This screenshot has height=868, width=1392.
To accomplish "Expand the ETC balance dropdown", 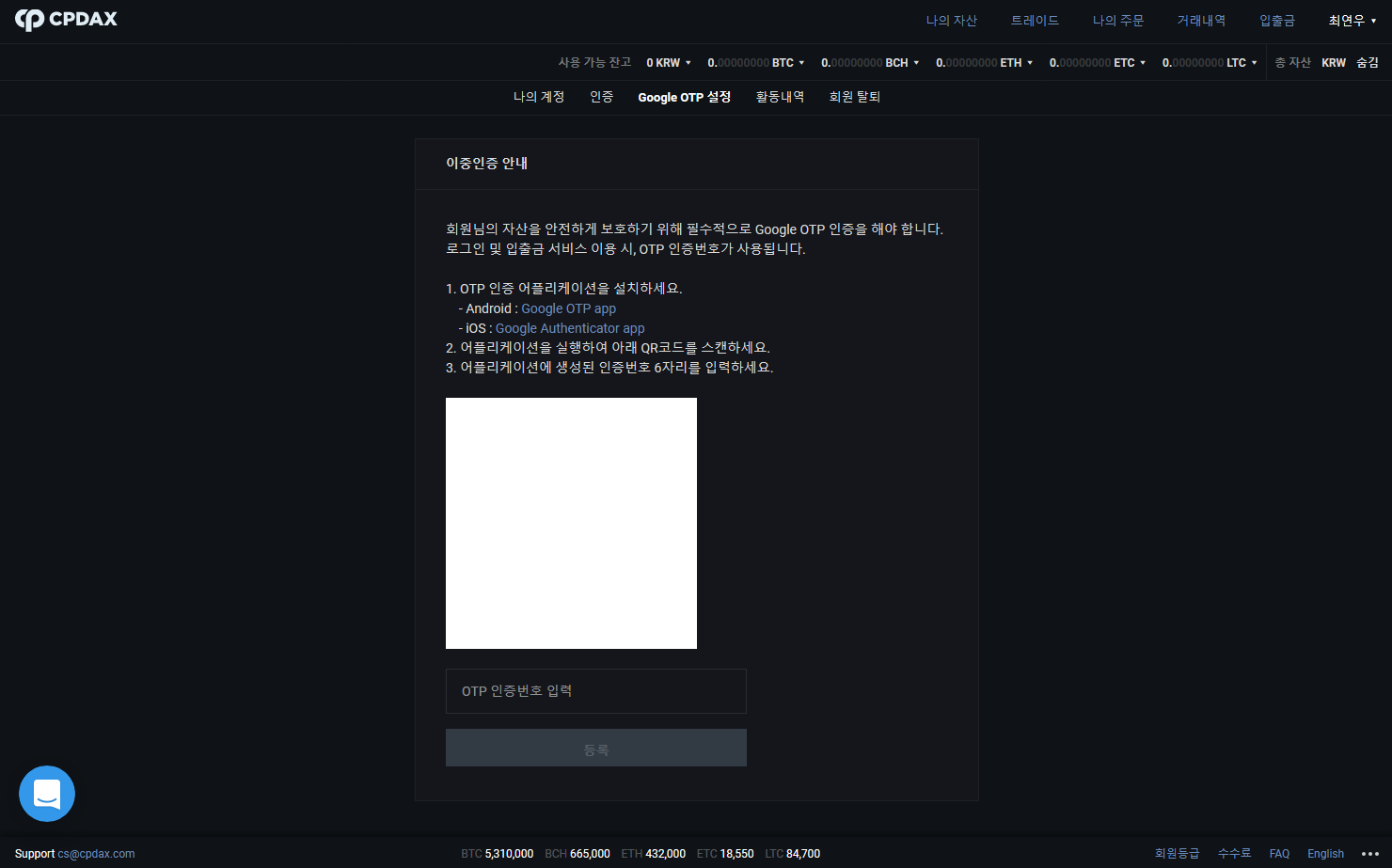I will 1098,63.
